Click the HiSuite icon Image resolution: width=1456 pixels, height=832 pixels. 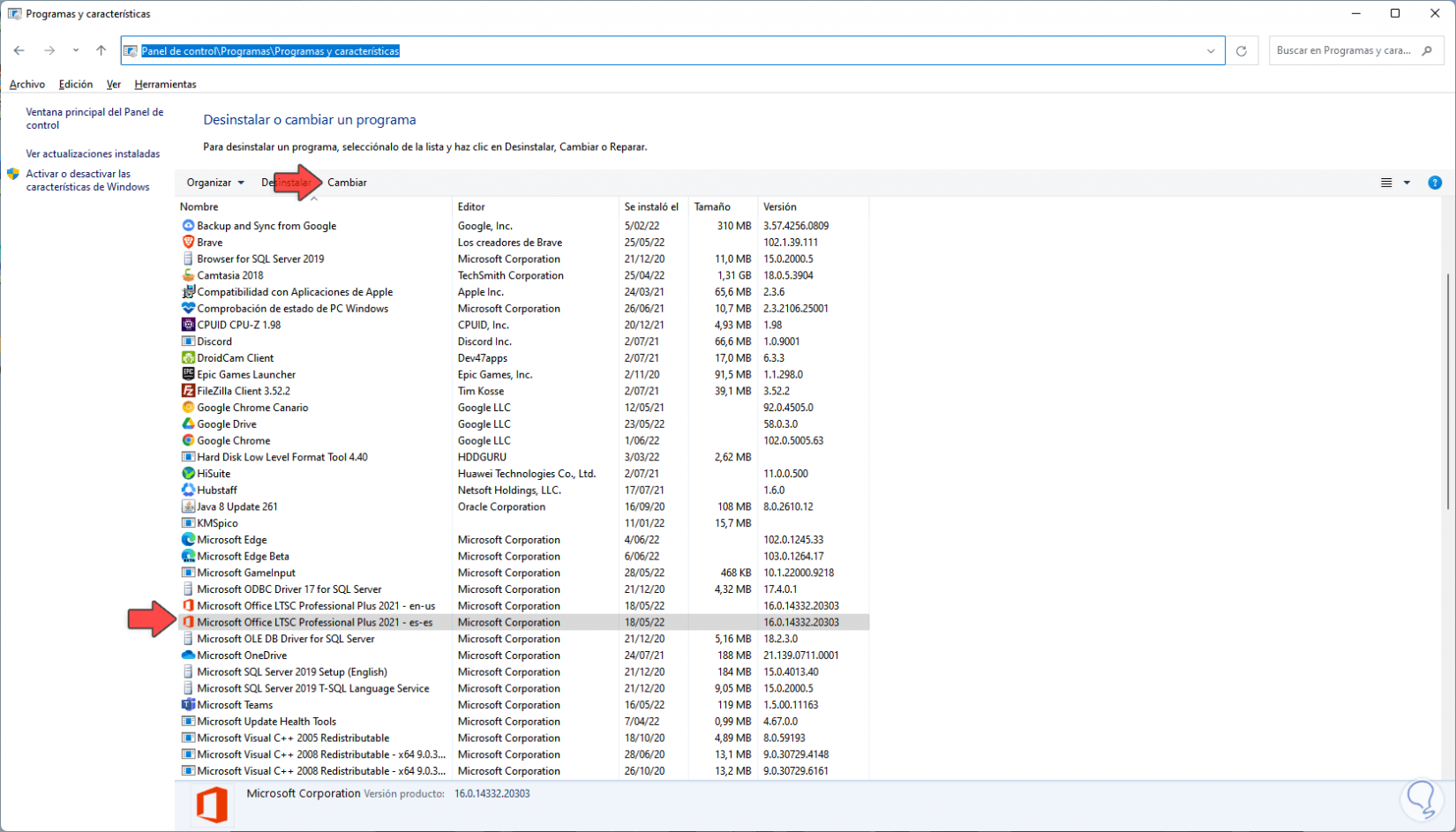(188, 474)
